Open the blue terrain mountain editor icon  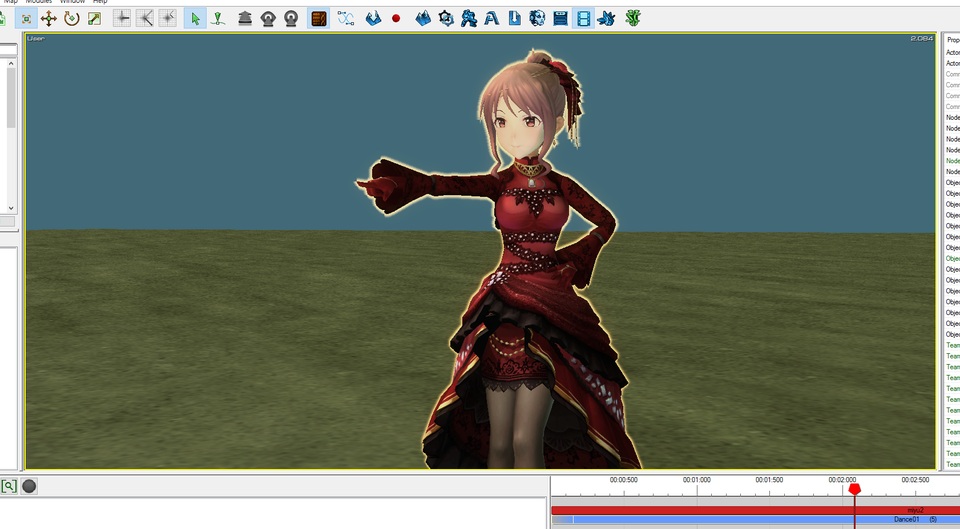(x=423, y=18)
